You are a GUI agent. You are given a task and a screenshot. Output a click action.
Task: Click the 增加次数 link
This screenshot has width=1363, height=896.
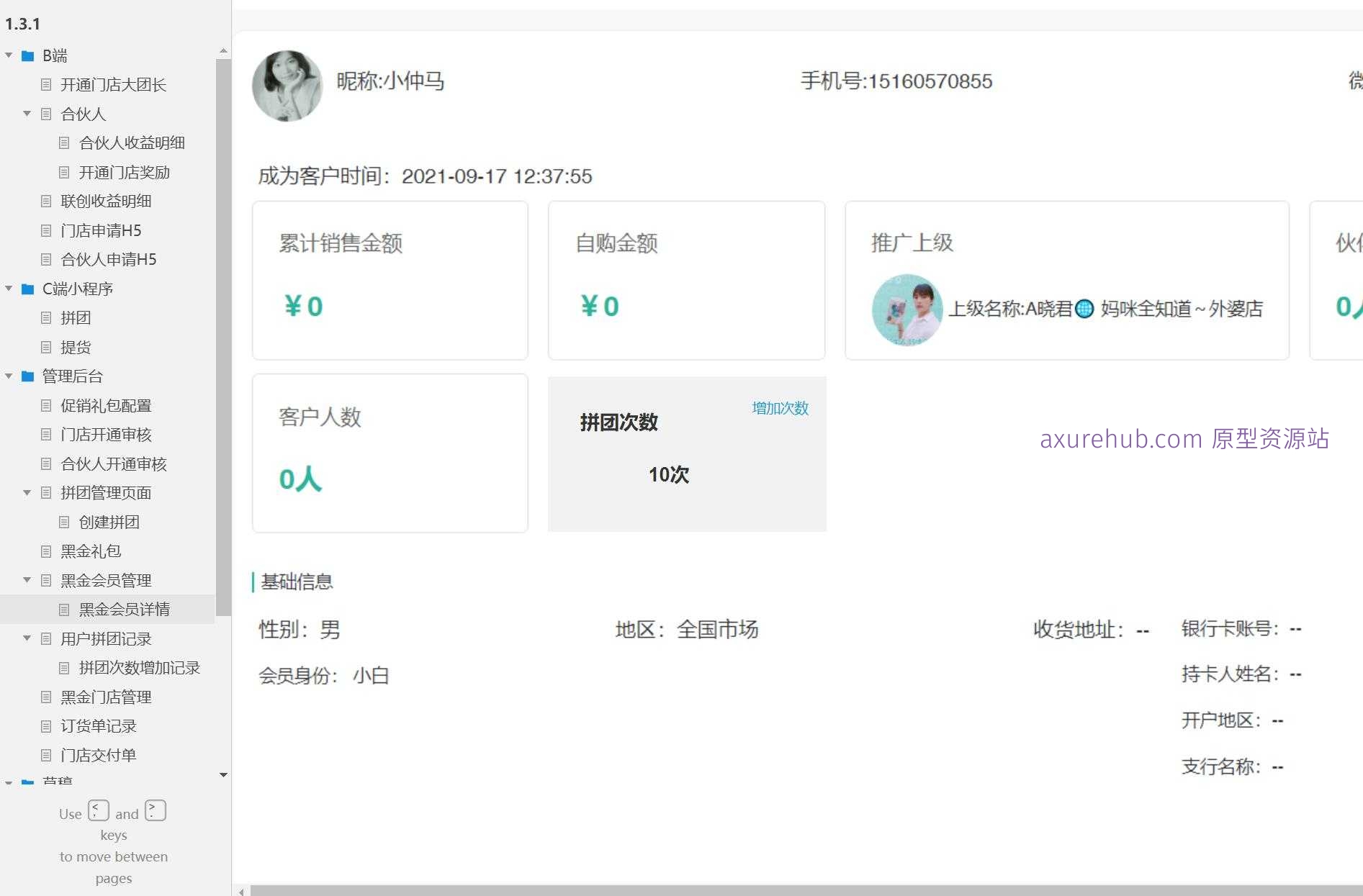[780, 408]
